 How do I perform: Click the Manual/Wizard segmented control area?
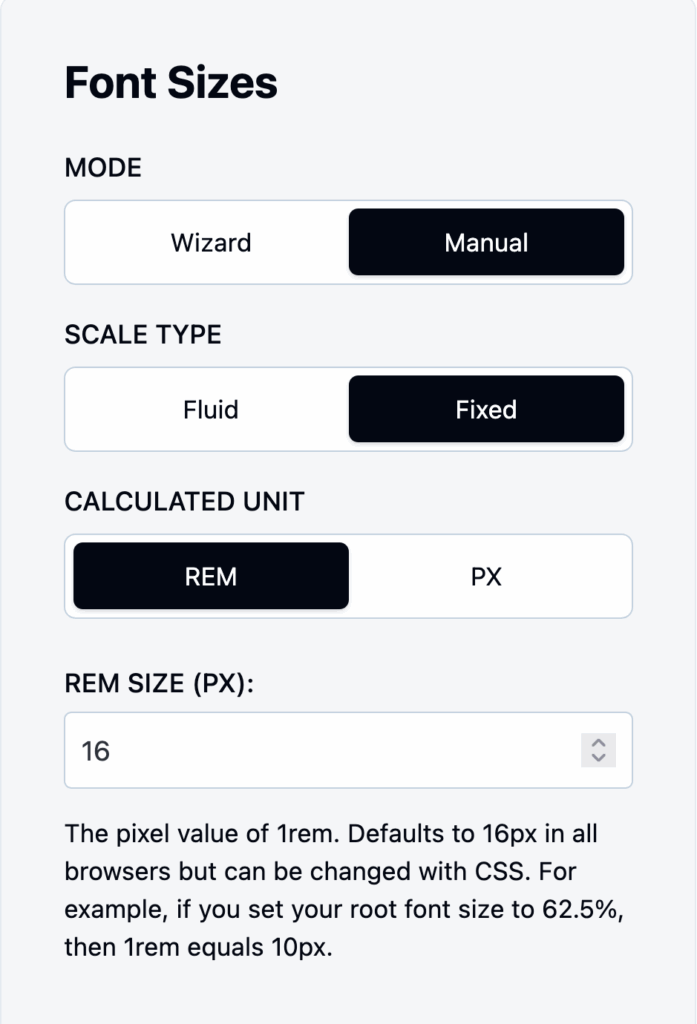348,242
